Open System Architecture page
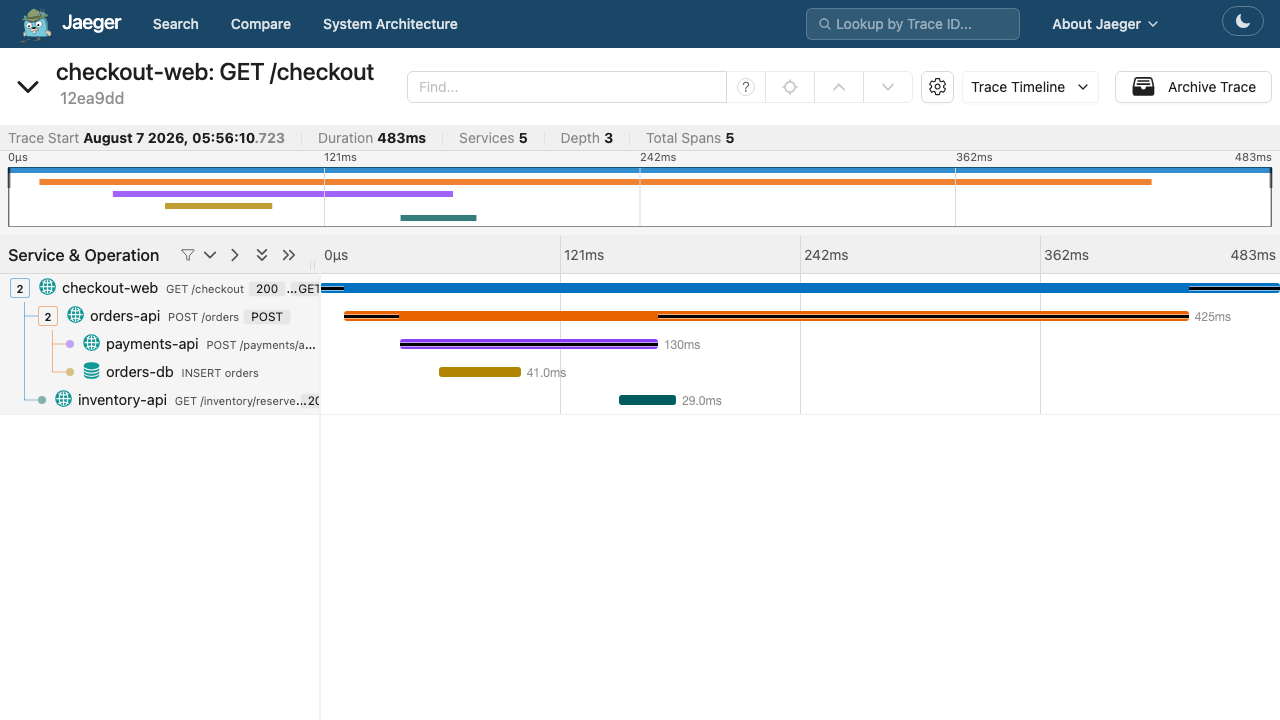The width and height of the screenshot is (1280, 720). point(390,24)
